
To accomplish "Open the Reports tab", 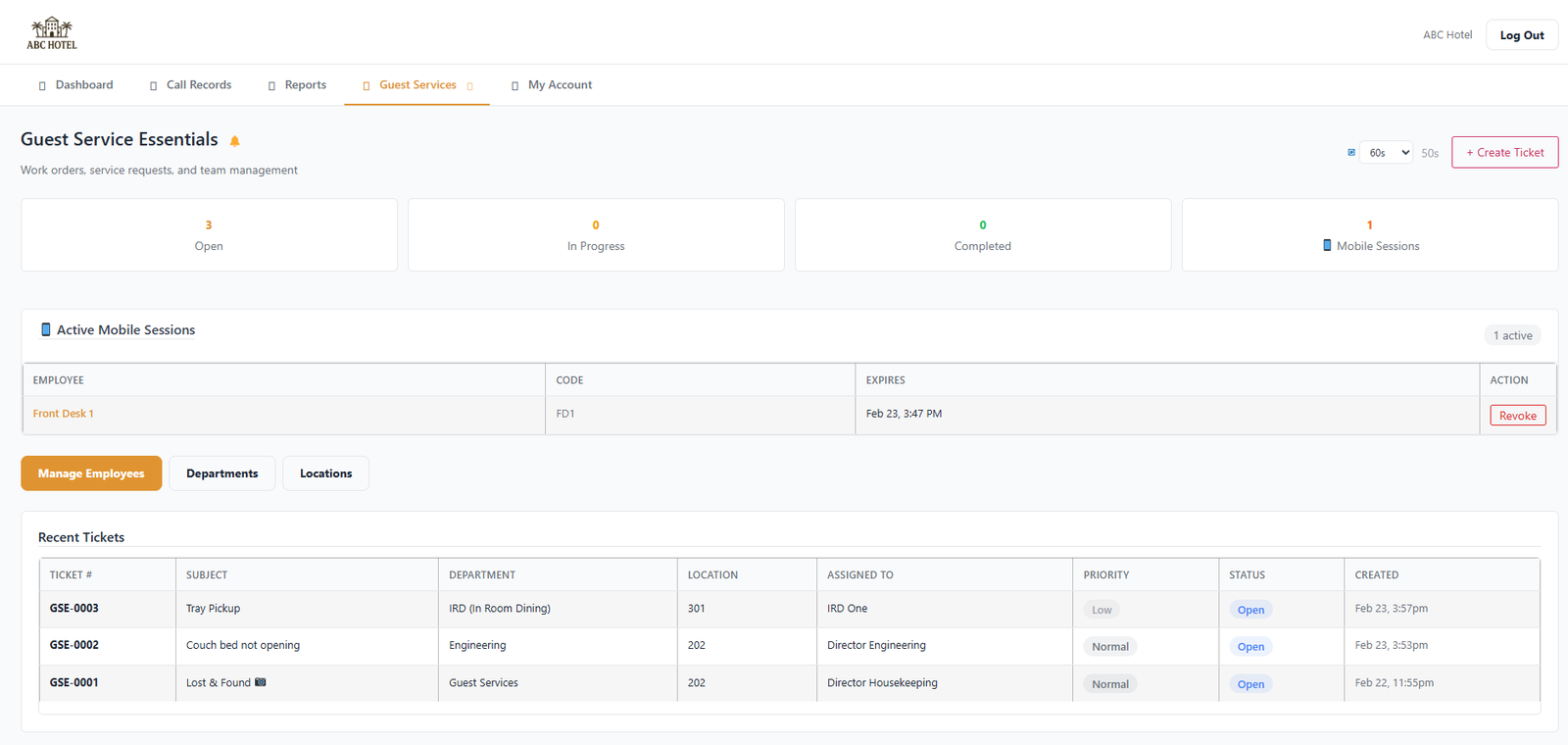I will point(305,85).
